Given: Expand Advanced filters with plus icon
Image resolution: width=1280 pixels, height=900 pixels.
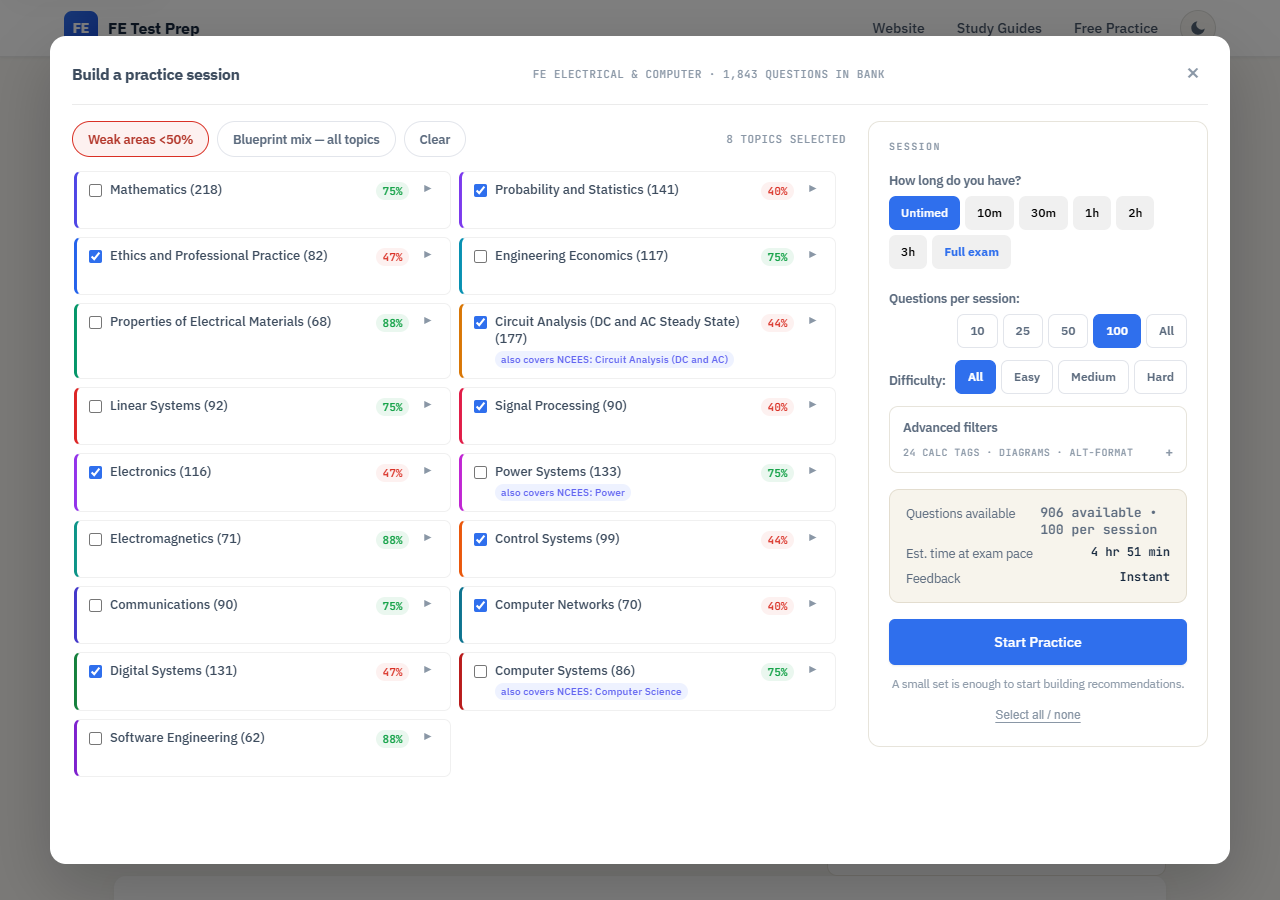Looking at the screenshot, I should (1169, 453).
